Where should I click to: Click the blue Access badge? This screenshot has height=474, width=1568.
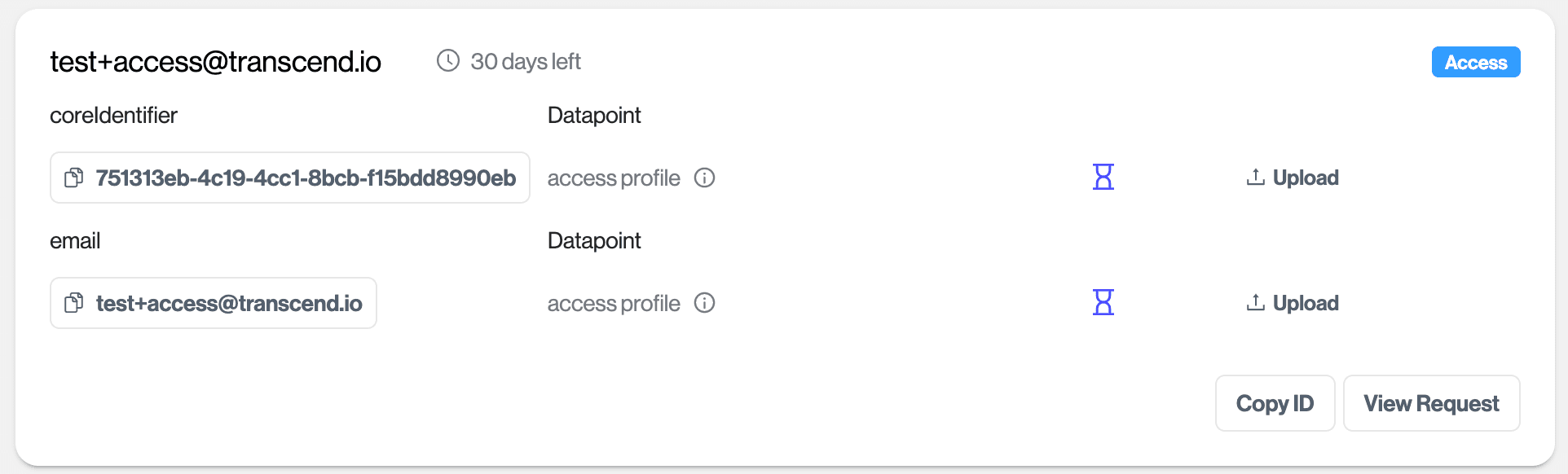[x=1475, y=63]
